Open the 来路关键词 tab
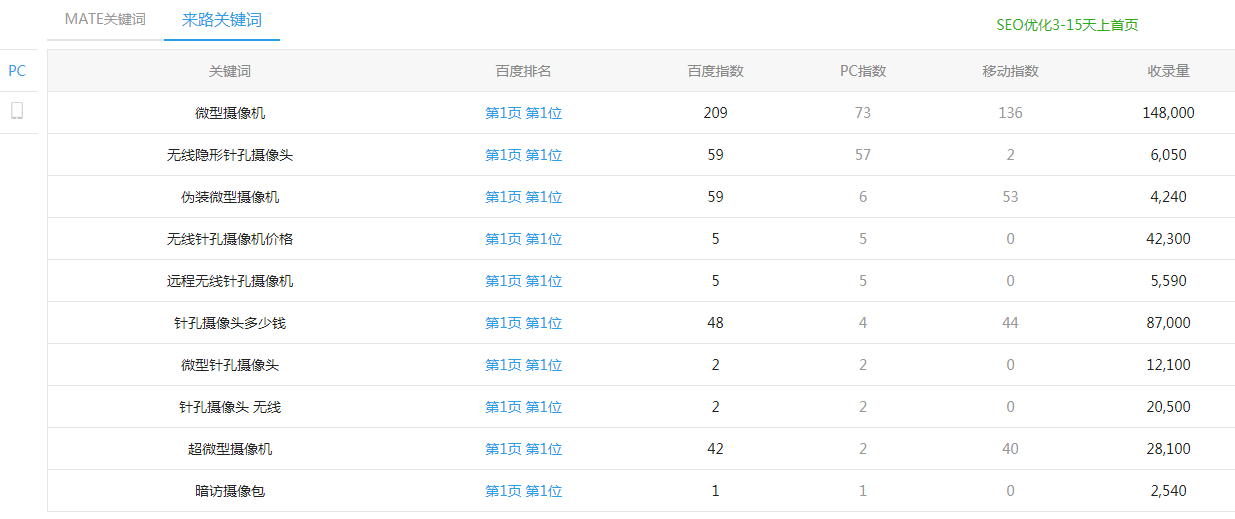1235x519 pixels. click(222, 19)
